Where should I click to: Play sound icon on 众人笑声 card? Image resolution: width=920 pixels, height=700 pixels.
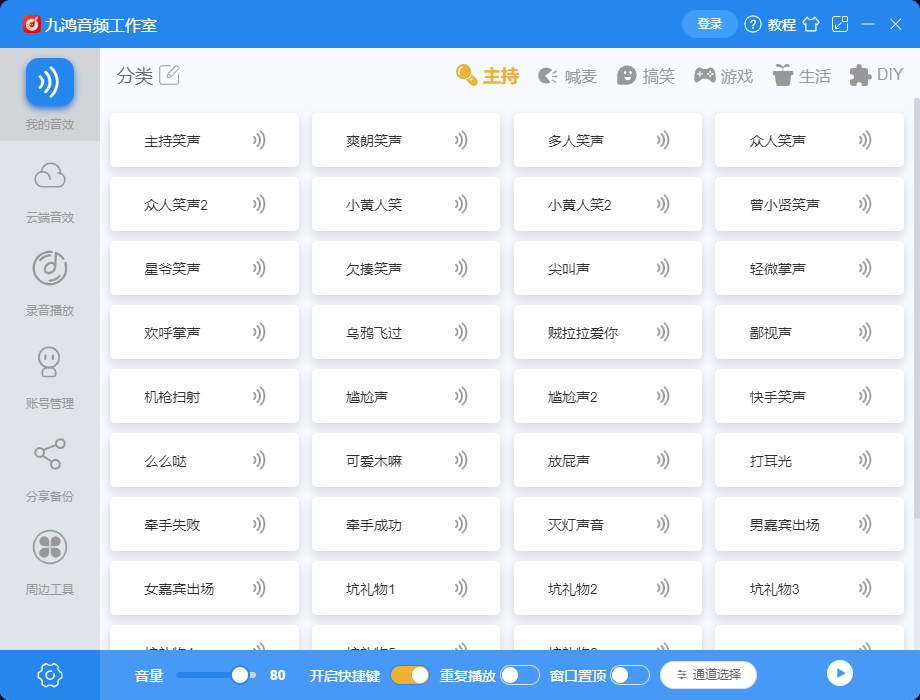864,140
